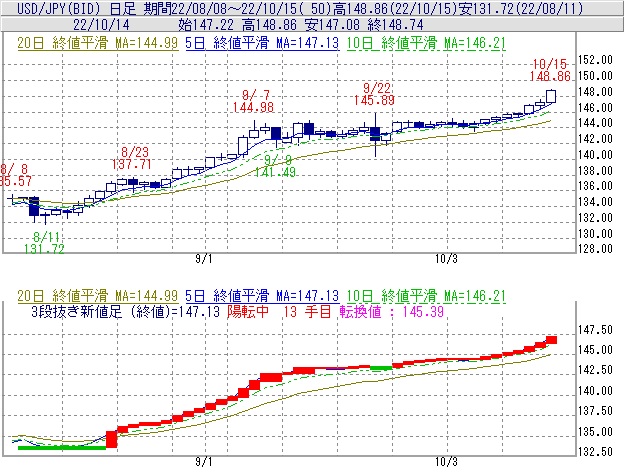
Task: Click the tall red block above the green bar
Action: pyautogui.click(x=111, y=439)
